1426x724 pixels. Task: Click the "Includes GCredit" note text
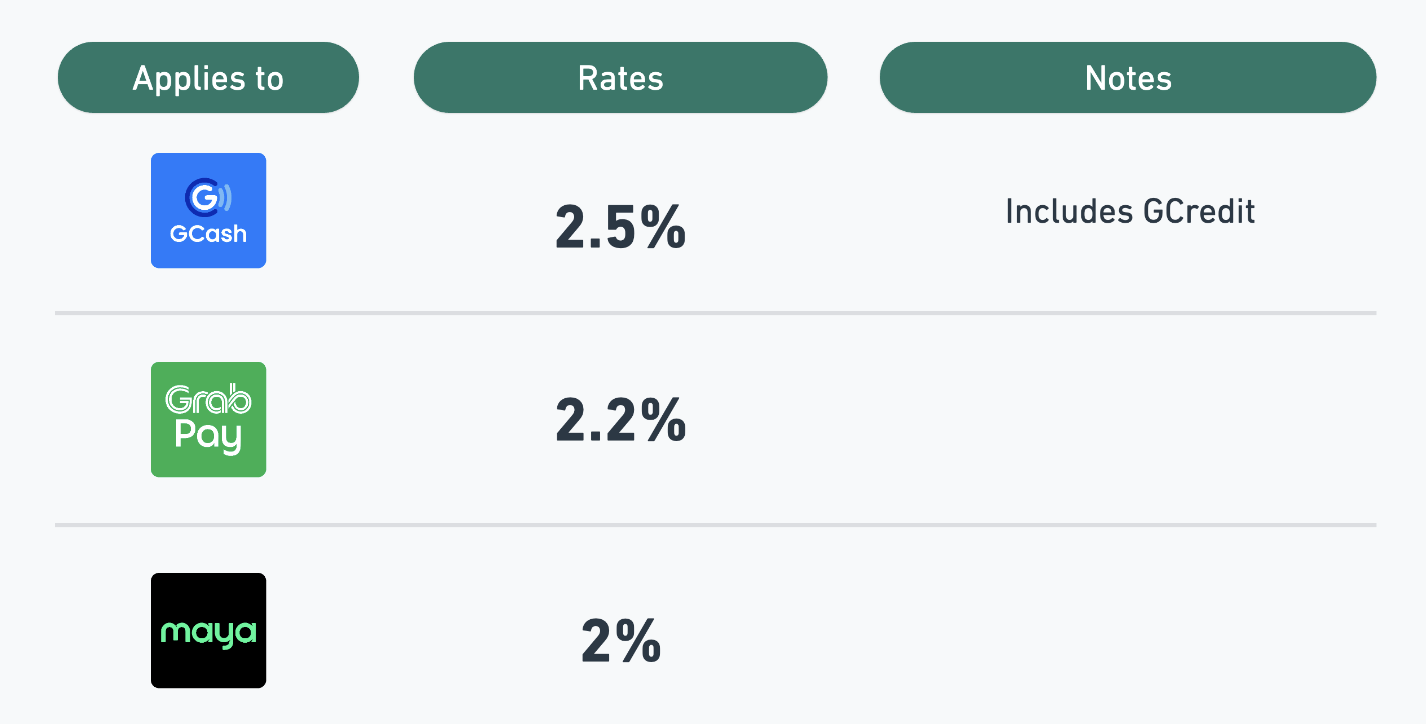(1130, 211)
